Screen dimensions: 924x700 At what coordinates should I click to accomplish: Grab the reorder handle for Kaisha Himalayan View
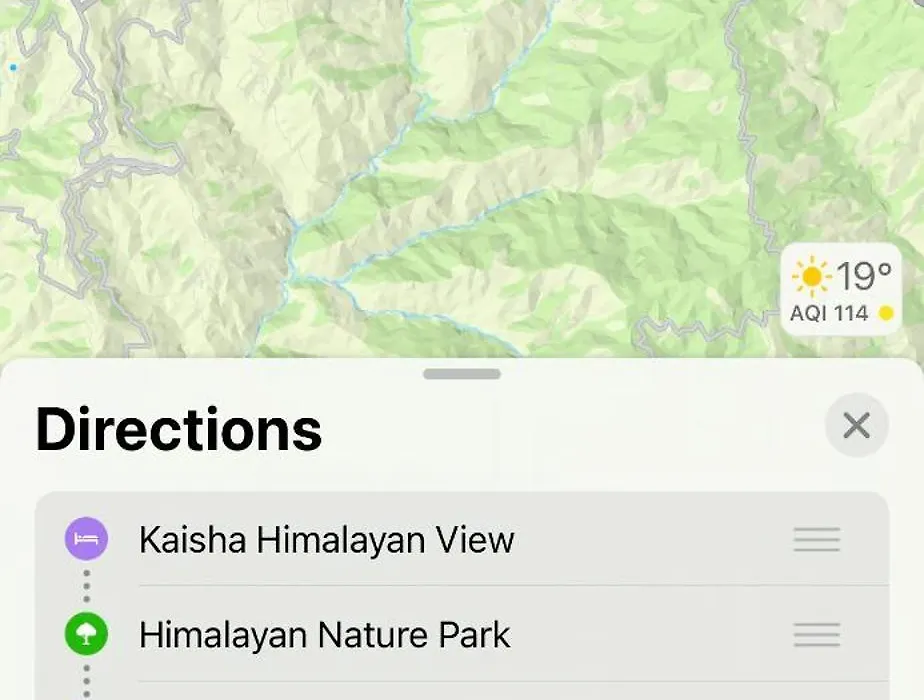point(816,539)
